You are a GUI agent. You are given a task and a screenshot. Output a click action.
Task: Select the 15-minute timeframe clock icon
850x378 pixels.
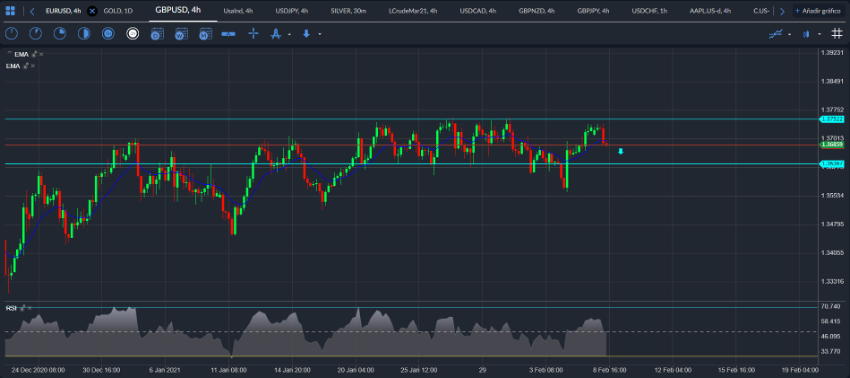click(60, 34)
